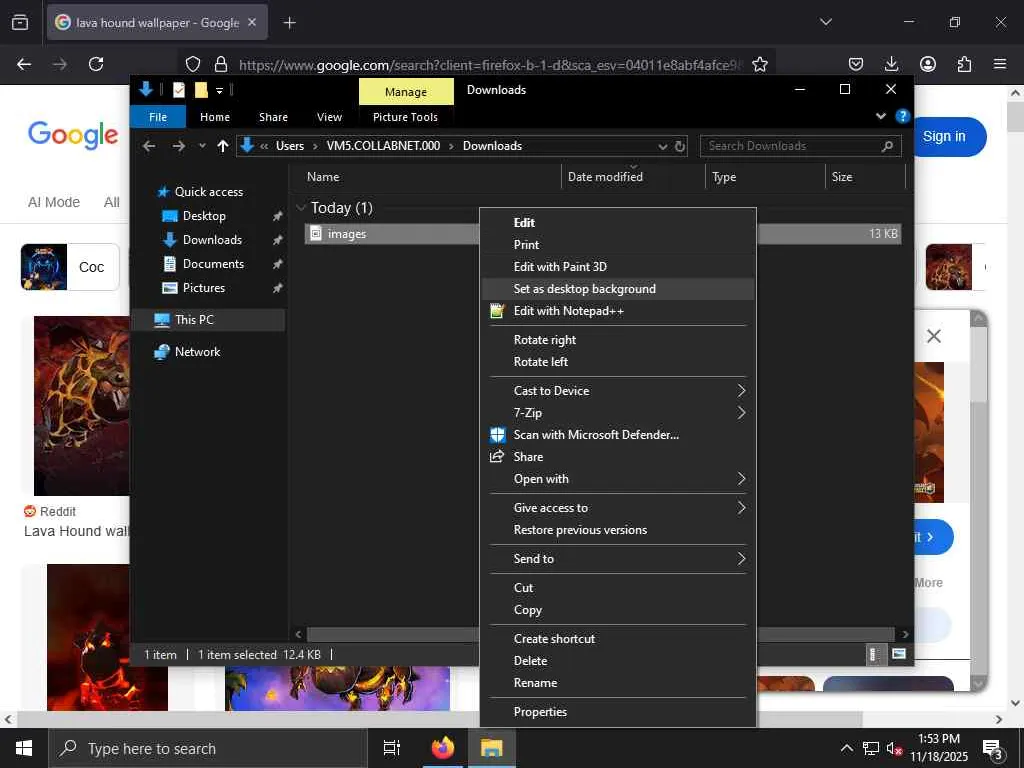Click Firefox bookmark star icon
The height and width of the screenshot is (768, 1024).
(760, 64)
